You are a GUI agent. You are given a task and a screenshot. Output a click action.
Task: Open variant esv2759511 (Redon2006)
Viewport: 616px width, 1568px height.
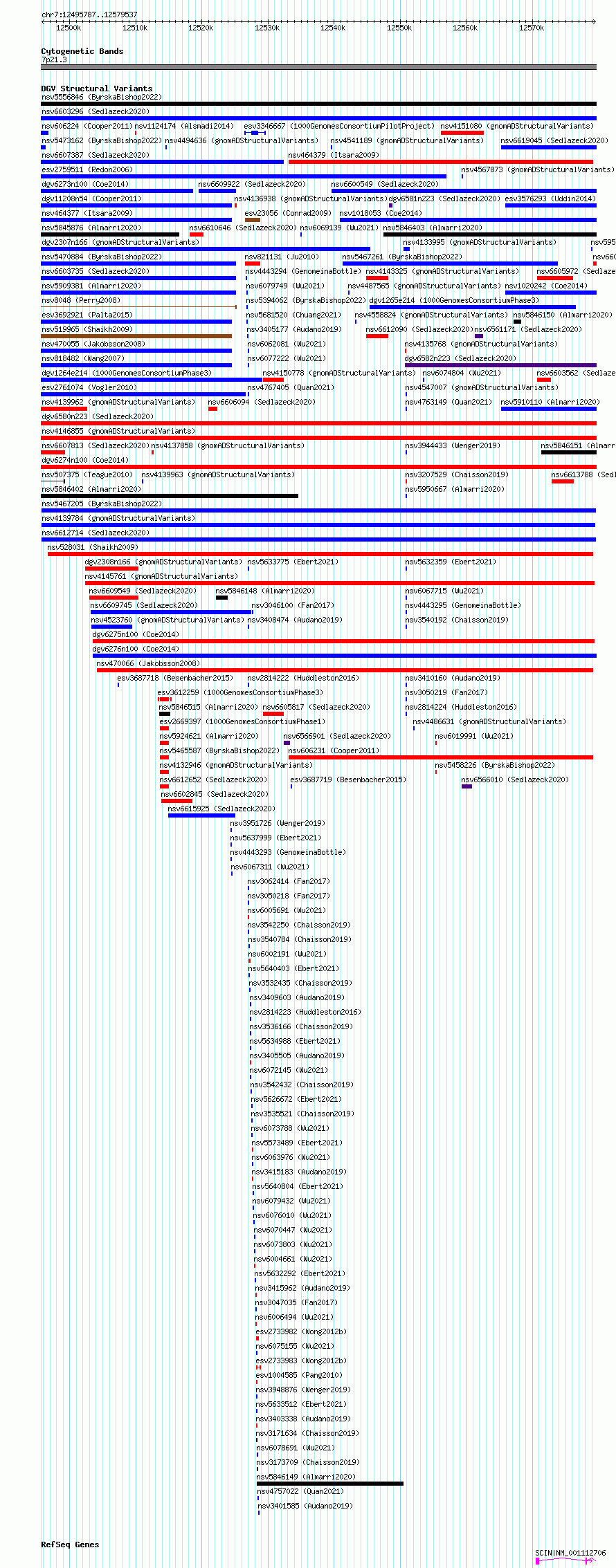click(x=87, y=170)
